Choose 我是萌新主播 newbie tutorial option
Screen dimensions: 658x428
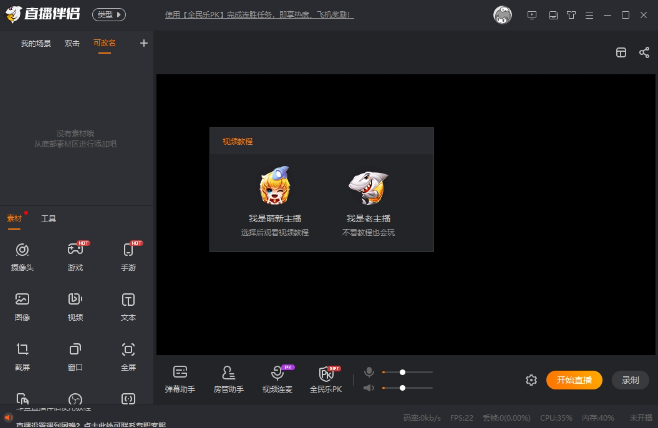coord(275,201)
